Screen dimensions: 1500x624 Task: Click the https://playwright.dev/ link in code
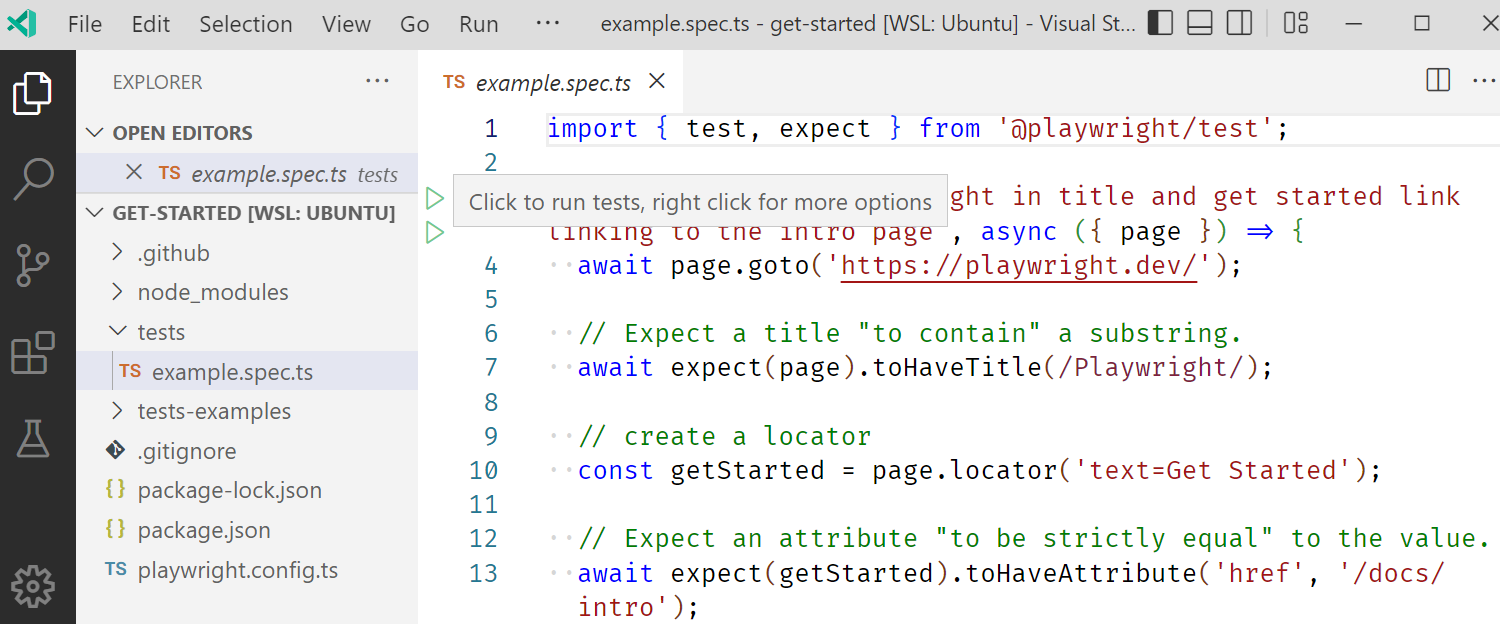[1019, 266]
